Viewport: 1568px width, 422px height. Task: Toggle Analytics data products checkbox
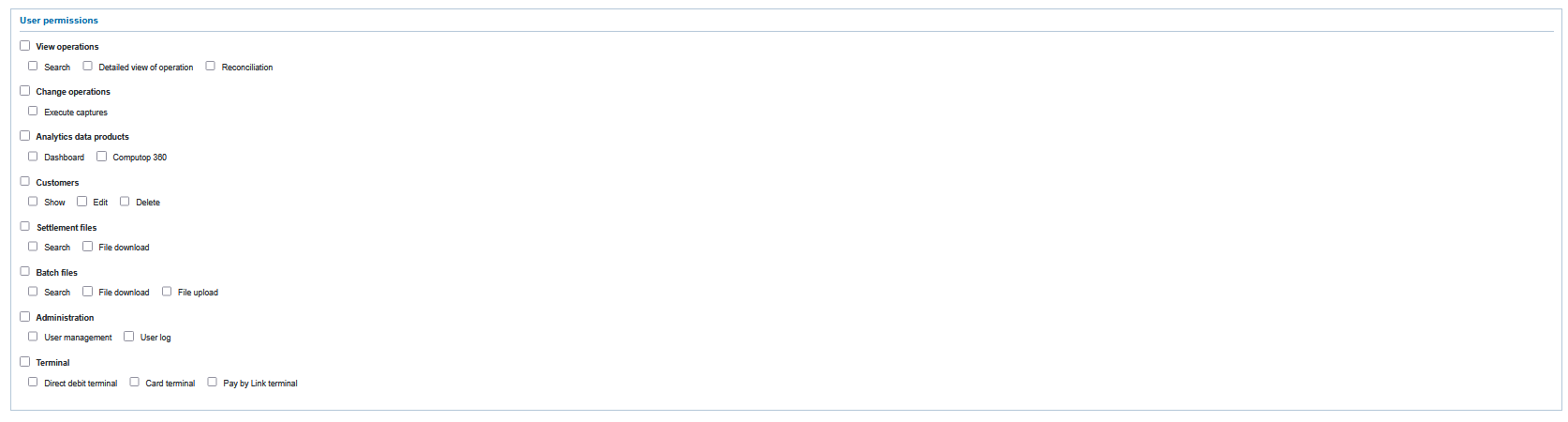[x=25, y=136]
